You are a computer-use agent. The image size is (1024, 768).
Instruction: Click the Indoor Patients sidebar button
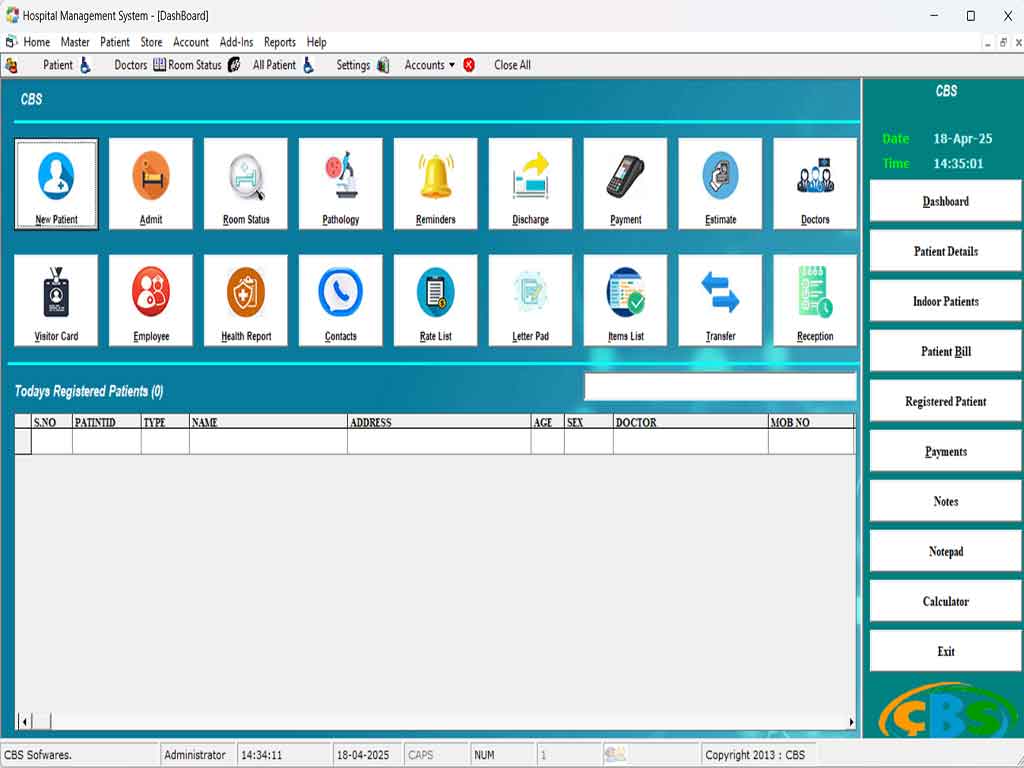click(945, 301)
